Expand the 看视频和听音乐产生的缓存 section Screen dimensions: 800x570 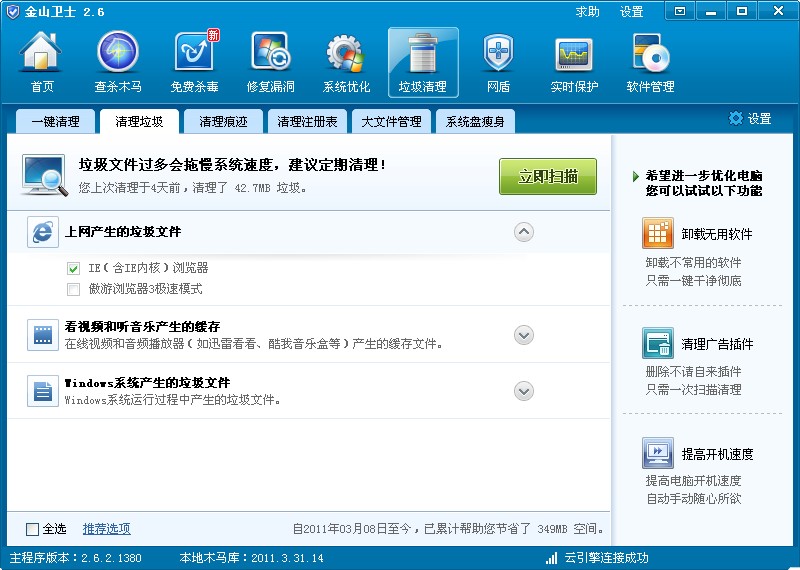[x=523, y=335]
